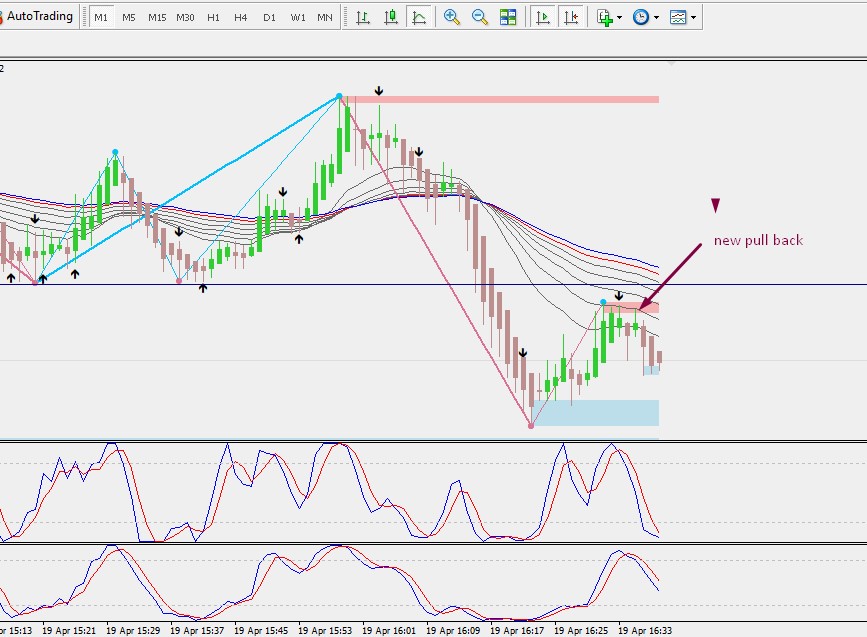Select the M1 timeframe

(101, 17)
